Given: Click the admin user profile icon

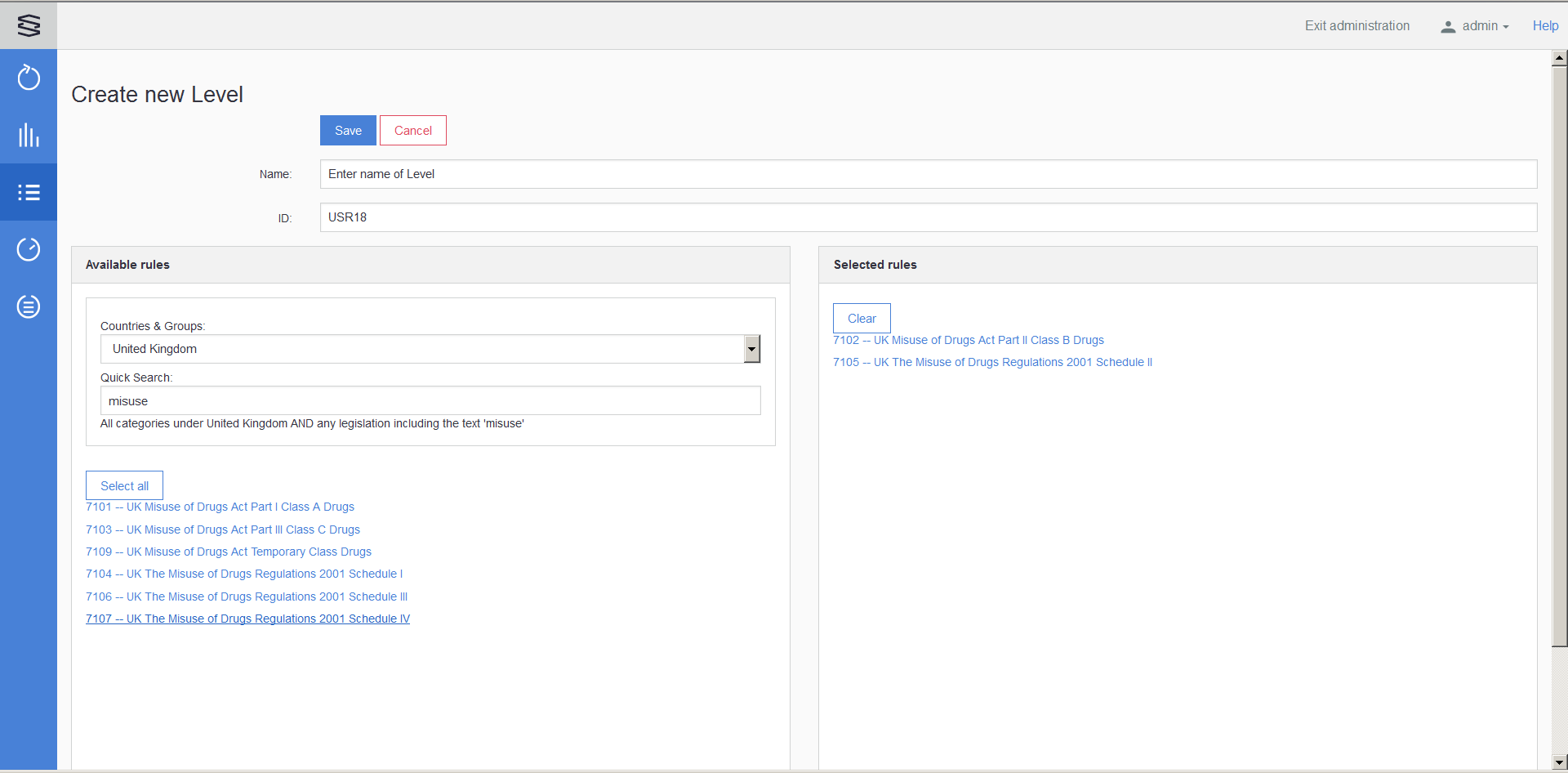Looking at the screenshot, I should coord(1448,26).
